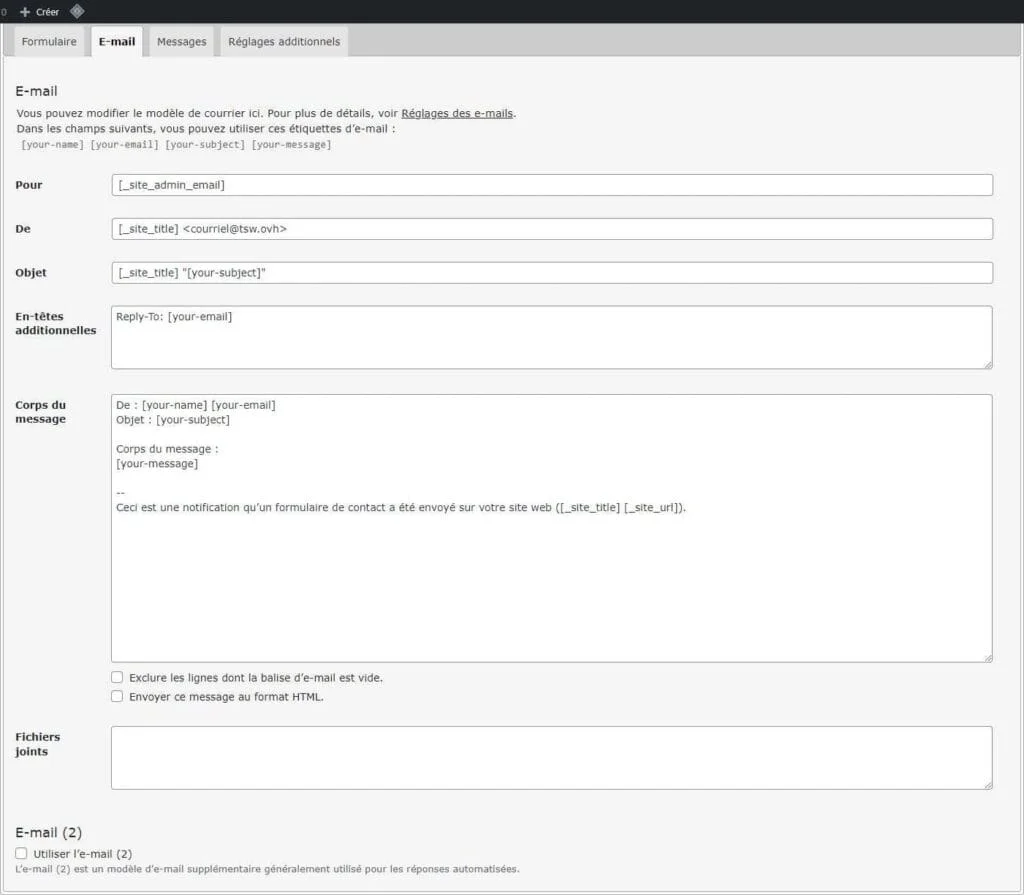The image size is (1024, 895).
Task: Click into the Pour recipient field
Action: click(551, 185)
